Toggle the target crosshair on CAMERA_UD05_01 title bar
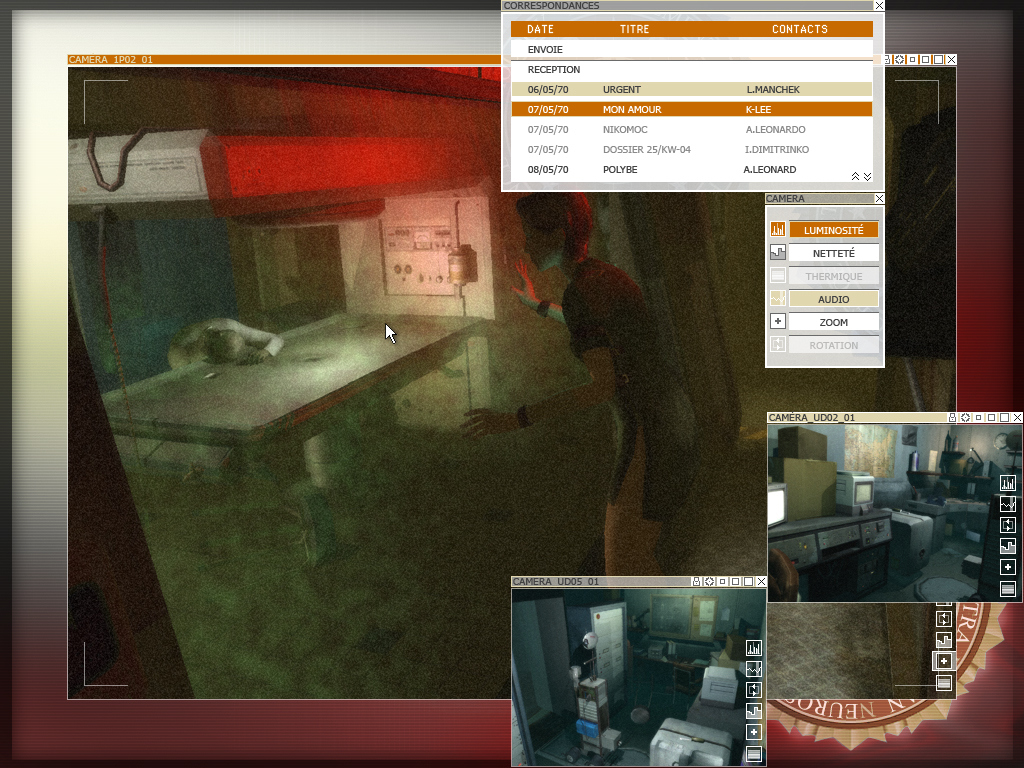The width and height of the screenshot is (1024, 768). pos(709,582)
